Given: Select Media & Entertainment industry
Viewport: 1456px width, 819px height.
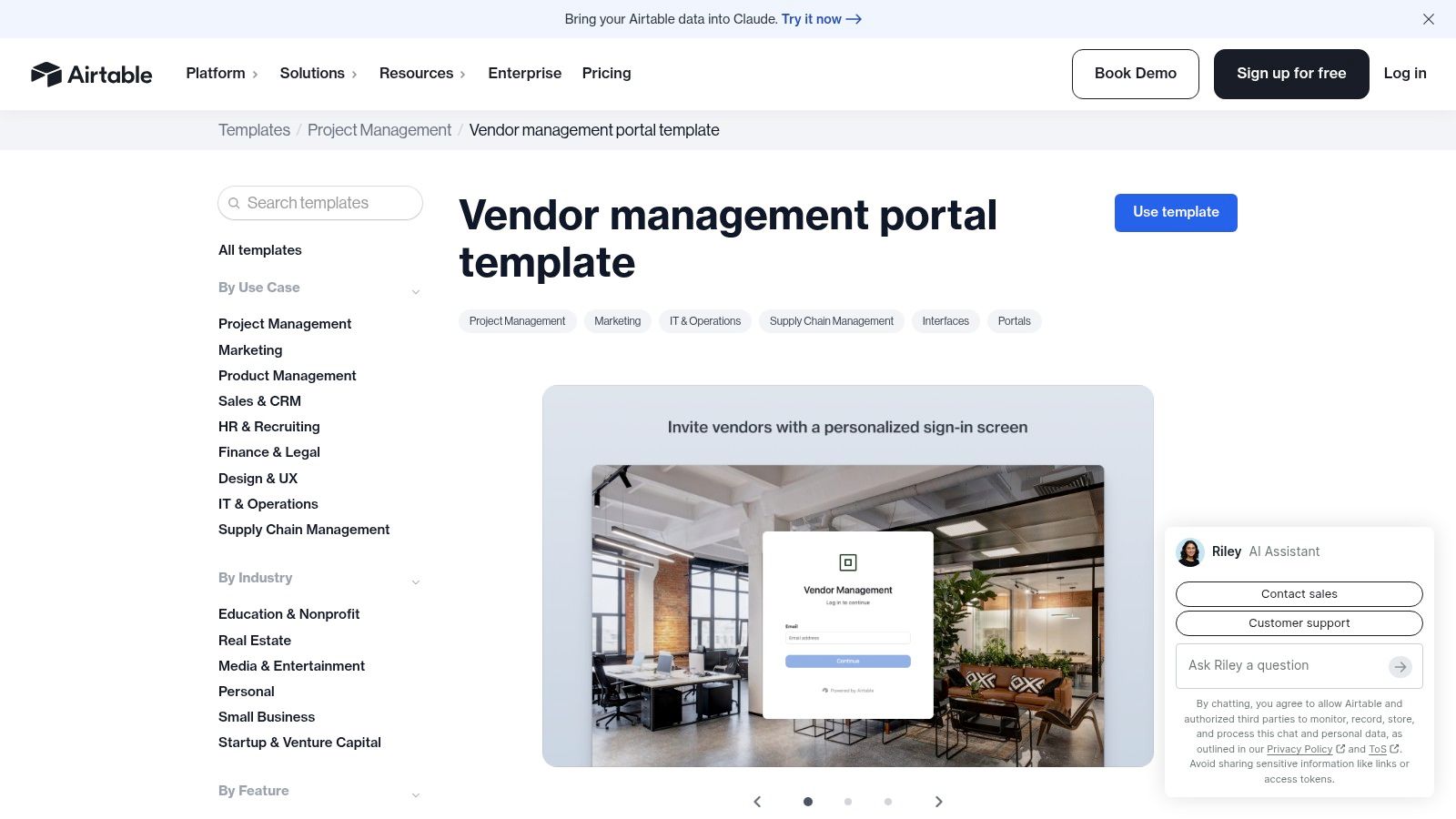Looking at the screenshot, I should pyautogui.click(x=291, y=666).
